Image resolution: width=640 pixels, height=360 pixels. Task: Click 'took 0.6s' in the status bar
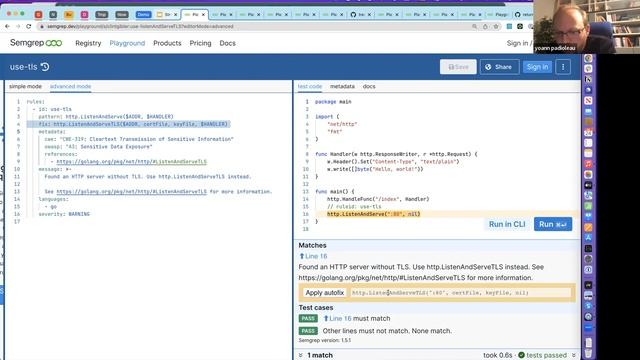click(x=498, y=355)
